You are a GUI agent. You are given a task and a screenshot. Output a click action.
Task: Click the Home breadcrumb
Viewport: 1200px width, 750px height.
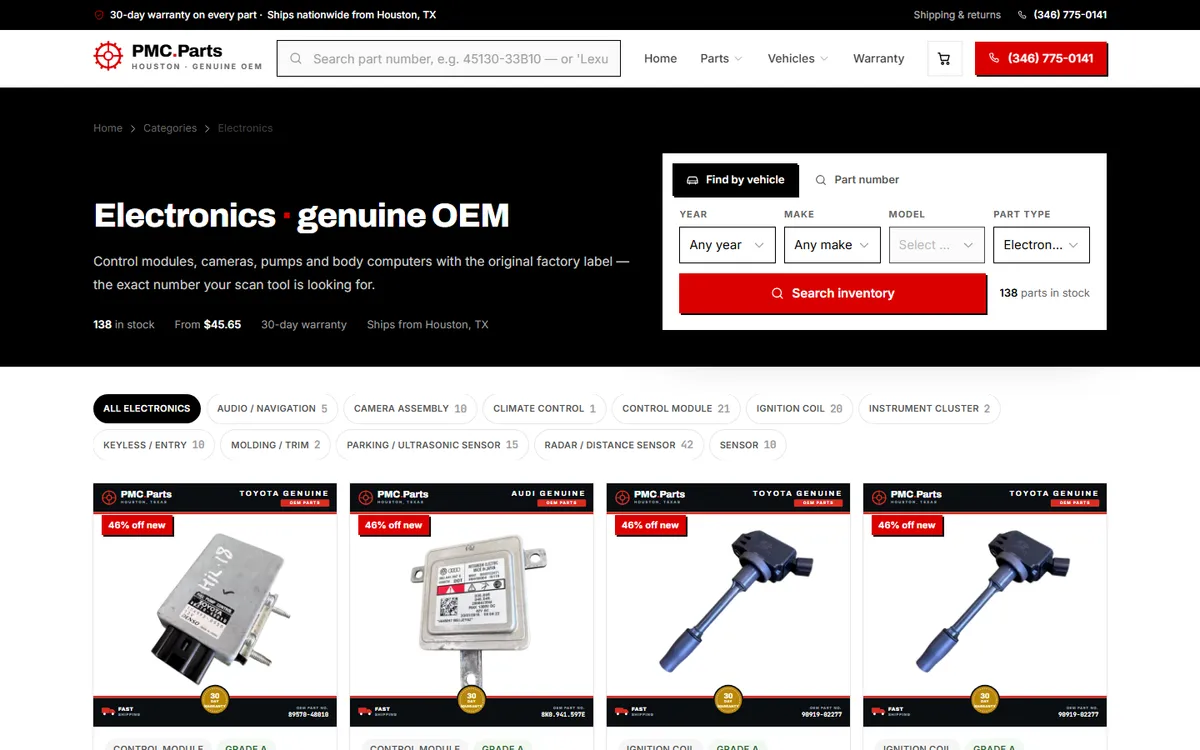coord(108,128)
